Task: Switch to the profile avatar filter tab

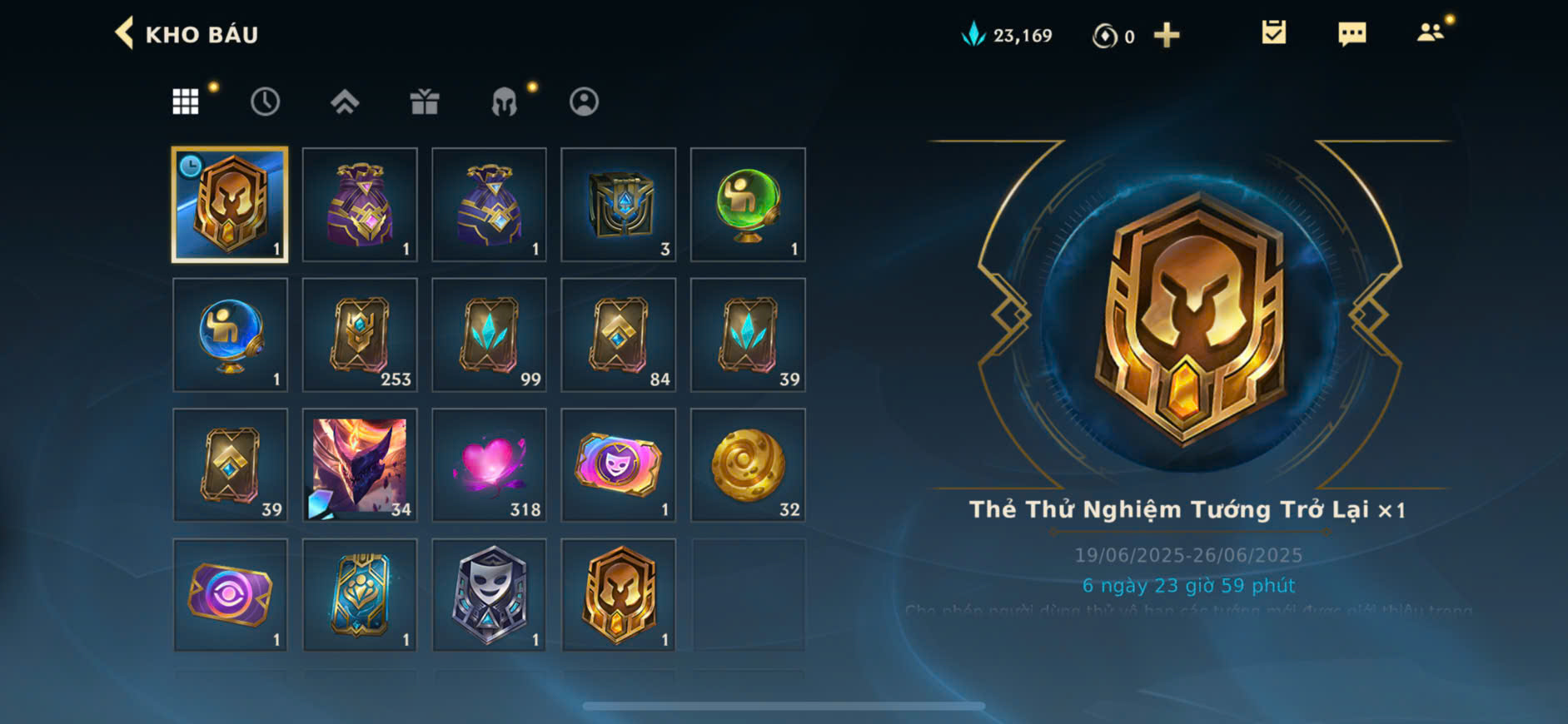Action: 584,102
